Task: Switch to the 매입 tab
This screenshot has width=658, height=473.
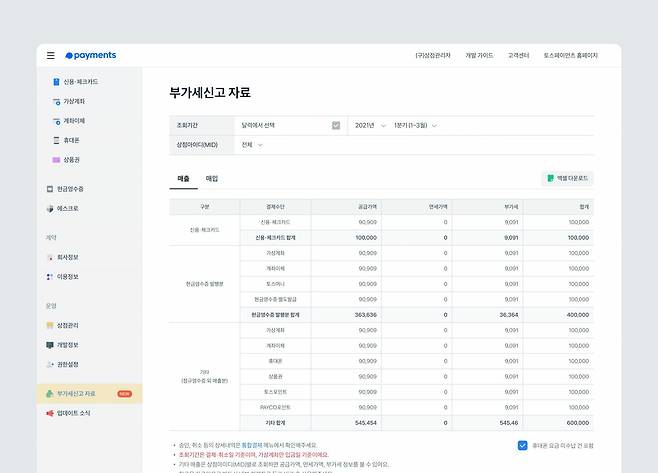Action: tap(212, 179)
